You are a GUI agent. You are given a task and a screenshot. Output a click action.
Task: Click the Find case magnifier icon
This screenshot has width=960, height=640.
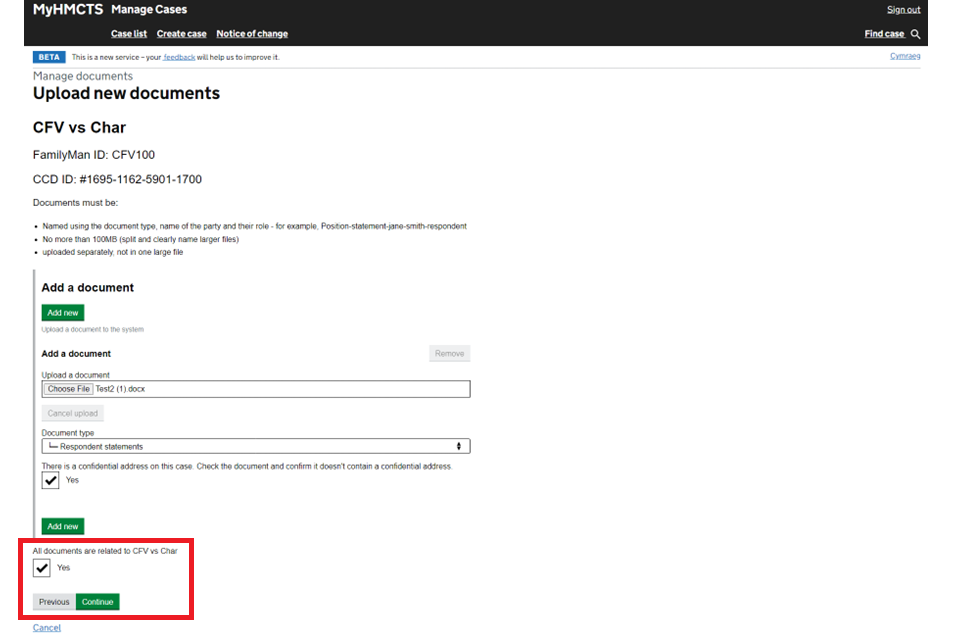click(915, 34)
